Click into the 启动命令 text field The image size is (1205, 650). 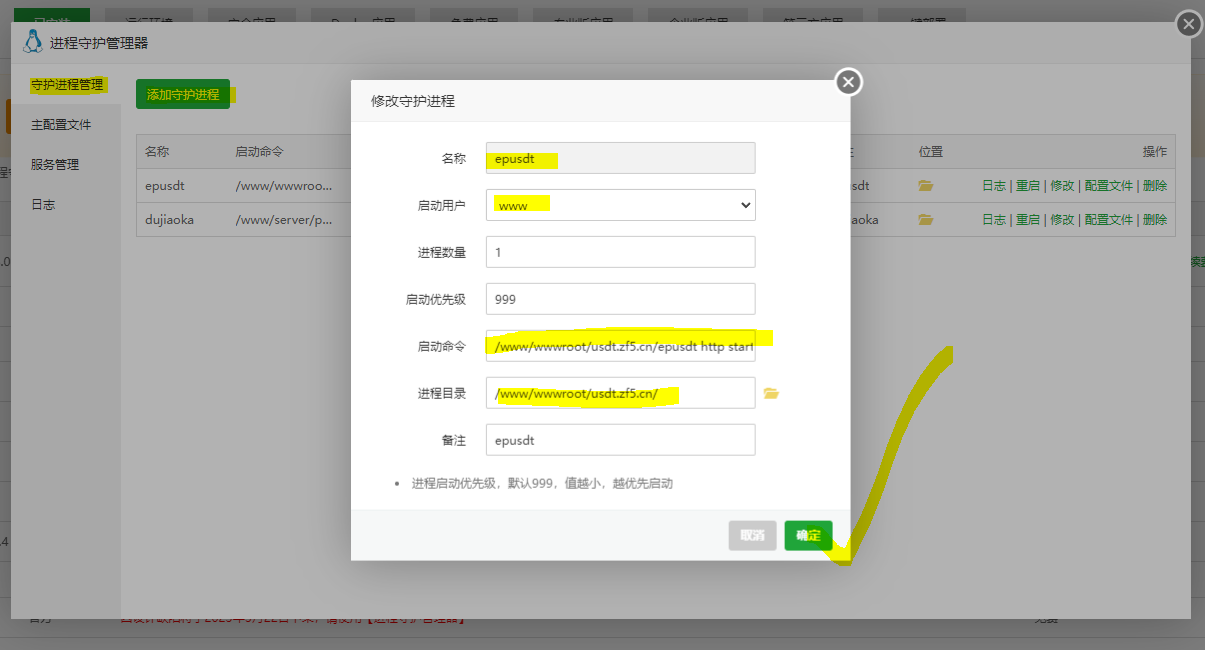pos(620,346)
